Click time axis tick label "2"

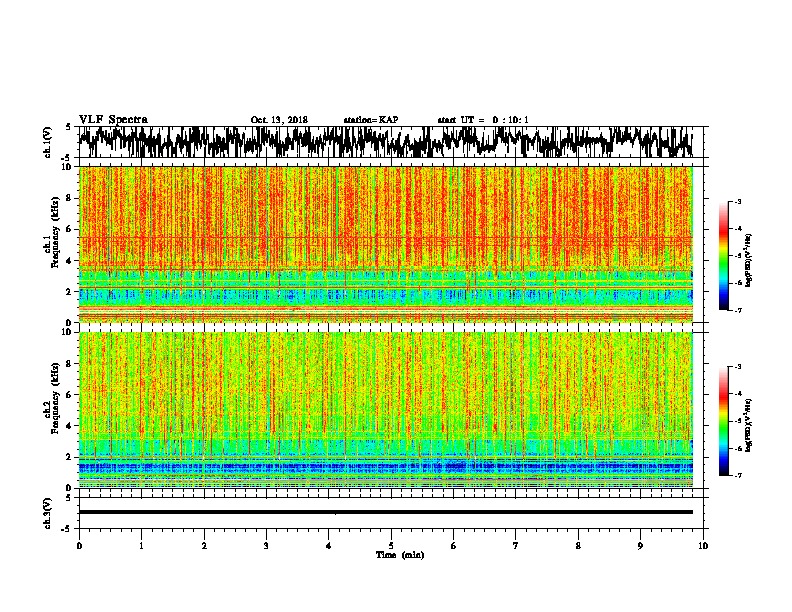(204, 545)
